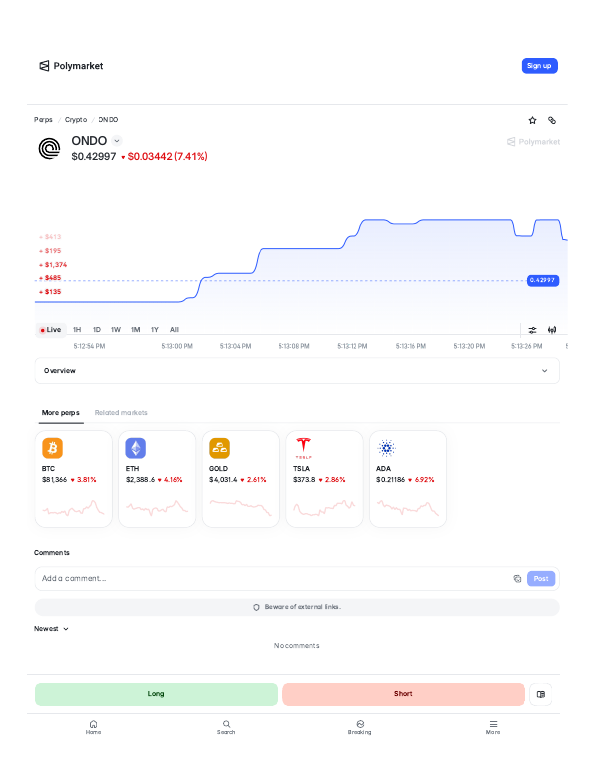Open chart settings sliders icon
This screenshot has height=770, width=595.
pos(532,330)
